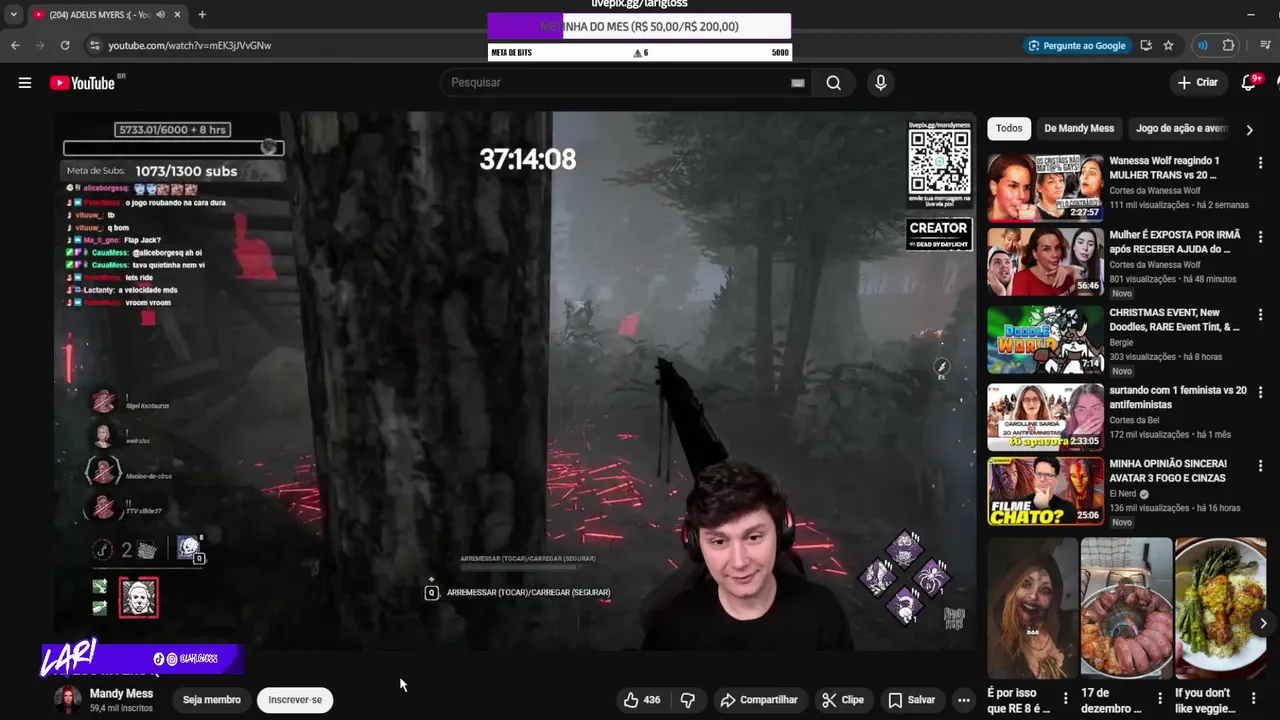Click the YouTube search magnifier button
1280x720 pixels.
click(x=834, y=83)
